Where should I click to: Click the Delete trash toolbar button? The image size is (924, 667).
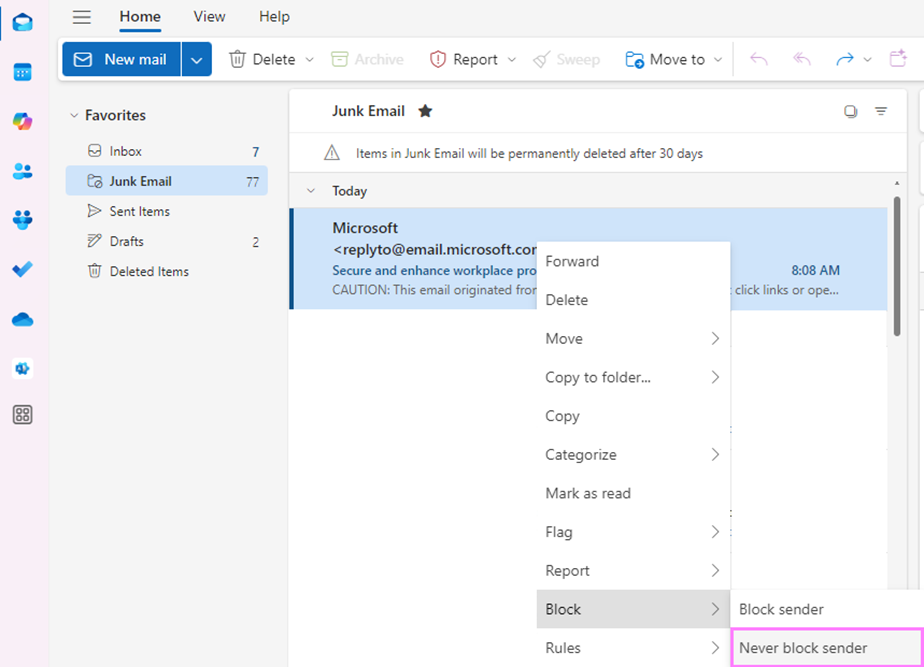[263, 59]
